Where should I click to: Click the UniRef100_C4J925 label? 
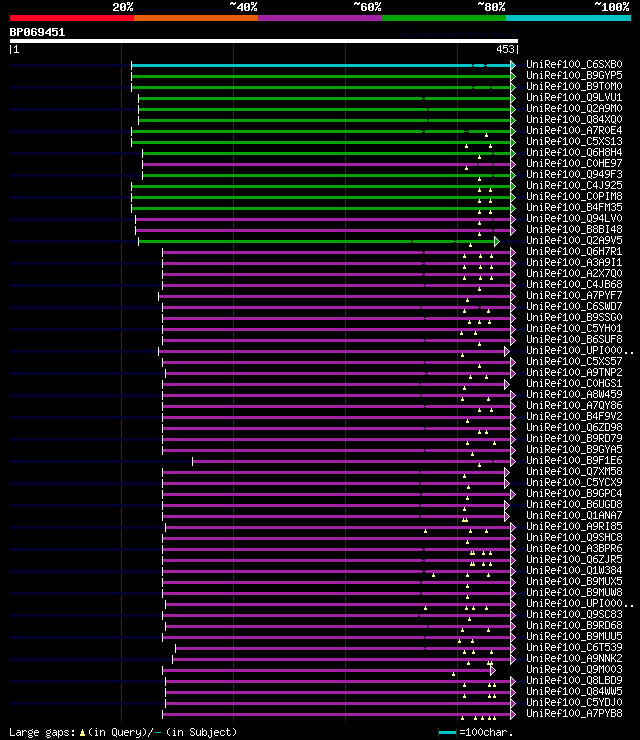tap(574, 185)
